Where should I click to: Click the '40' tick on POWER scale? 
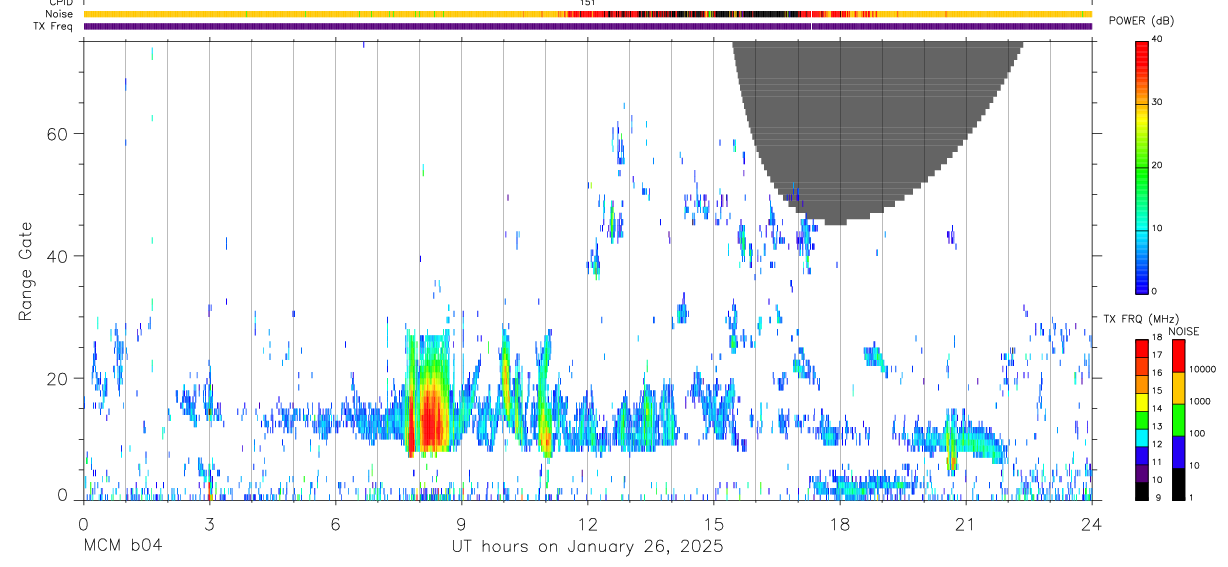pos(1159,40)
